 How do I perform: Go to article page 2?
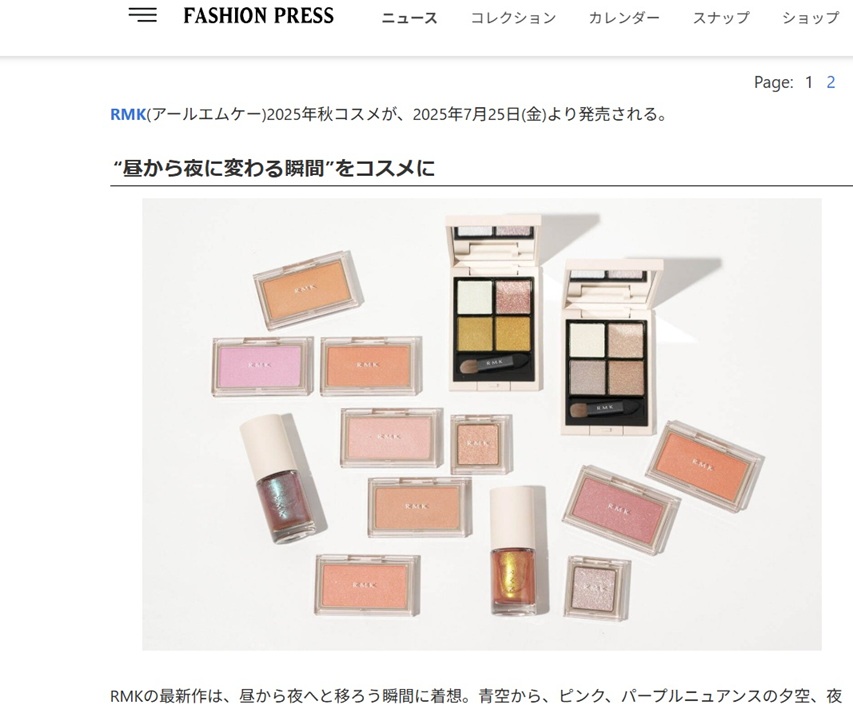[830, 82]
